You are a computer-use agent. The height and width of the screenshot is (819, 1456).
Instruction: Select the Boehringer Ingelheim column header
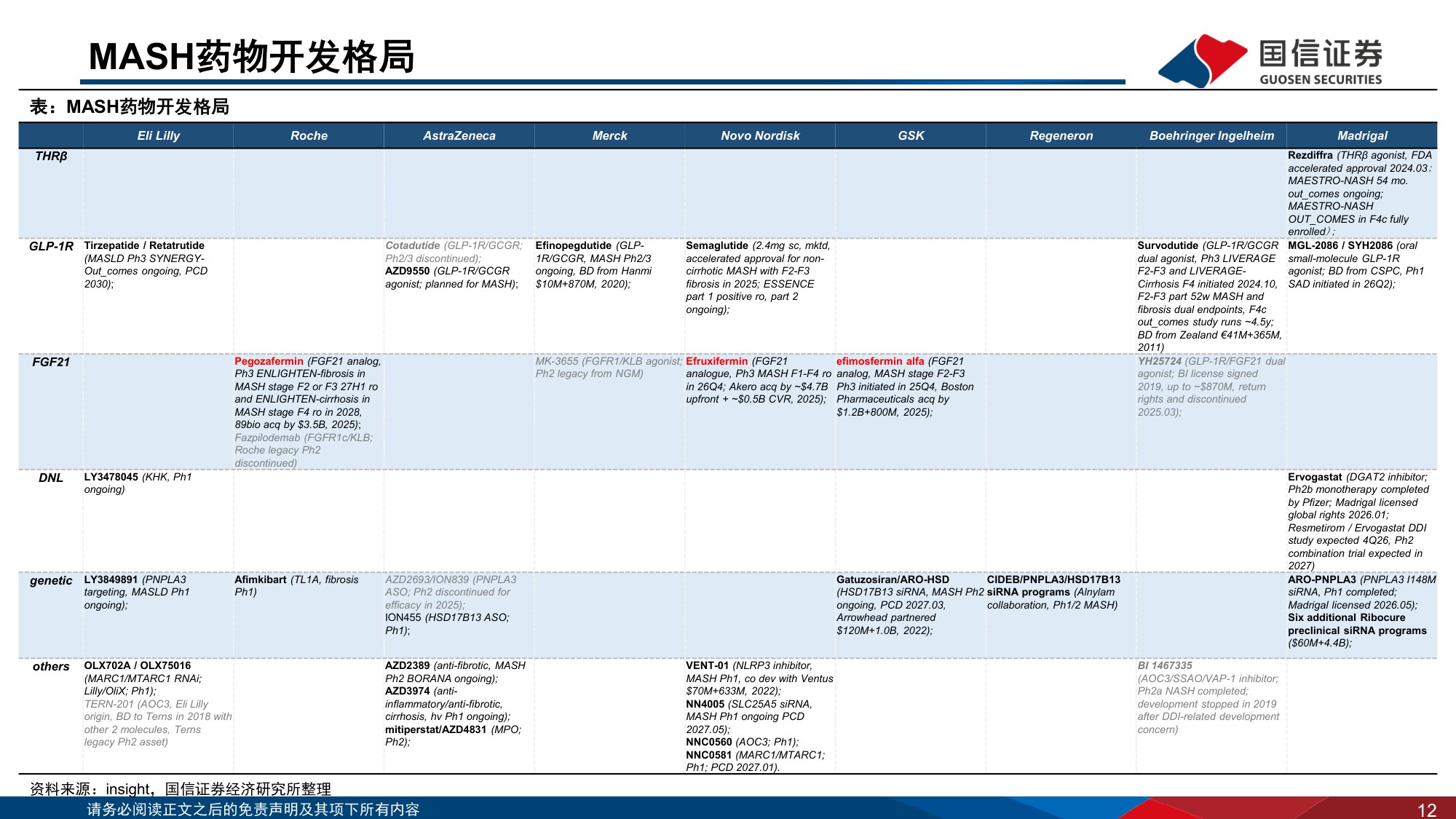click(1211, 135)
